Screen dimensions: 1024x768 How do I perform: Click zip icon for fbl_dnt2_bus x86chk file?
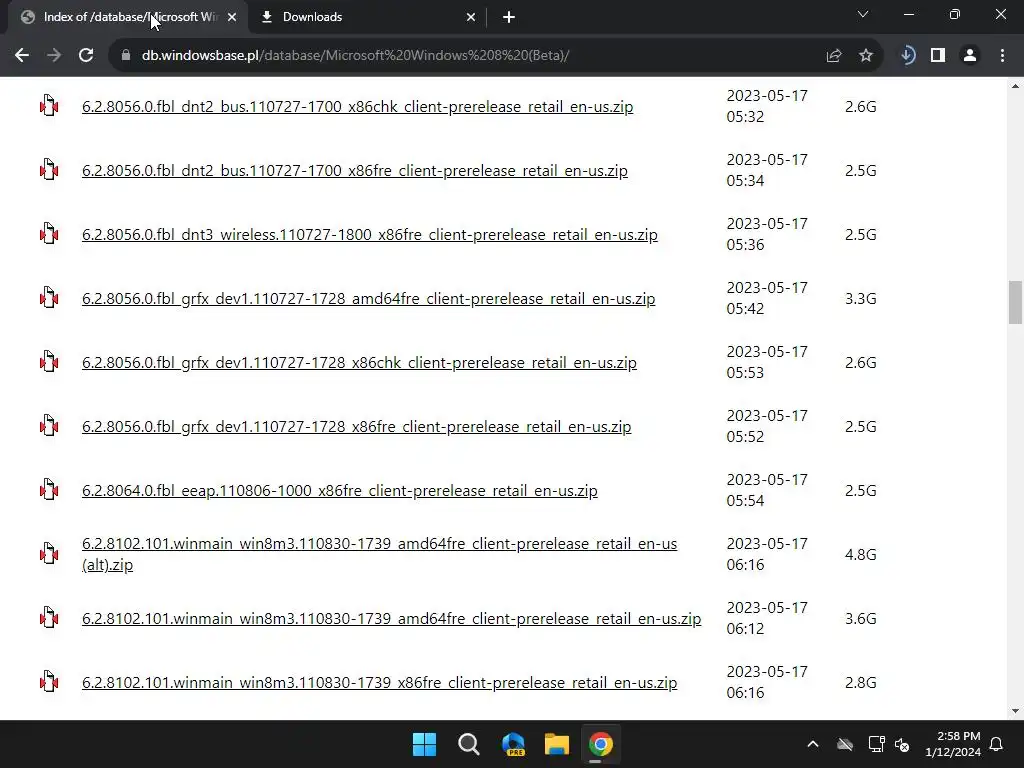tap(49, 106)
